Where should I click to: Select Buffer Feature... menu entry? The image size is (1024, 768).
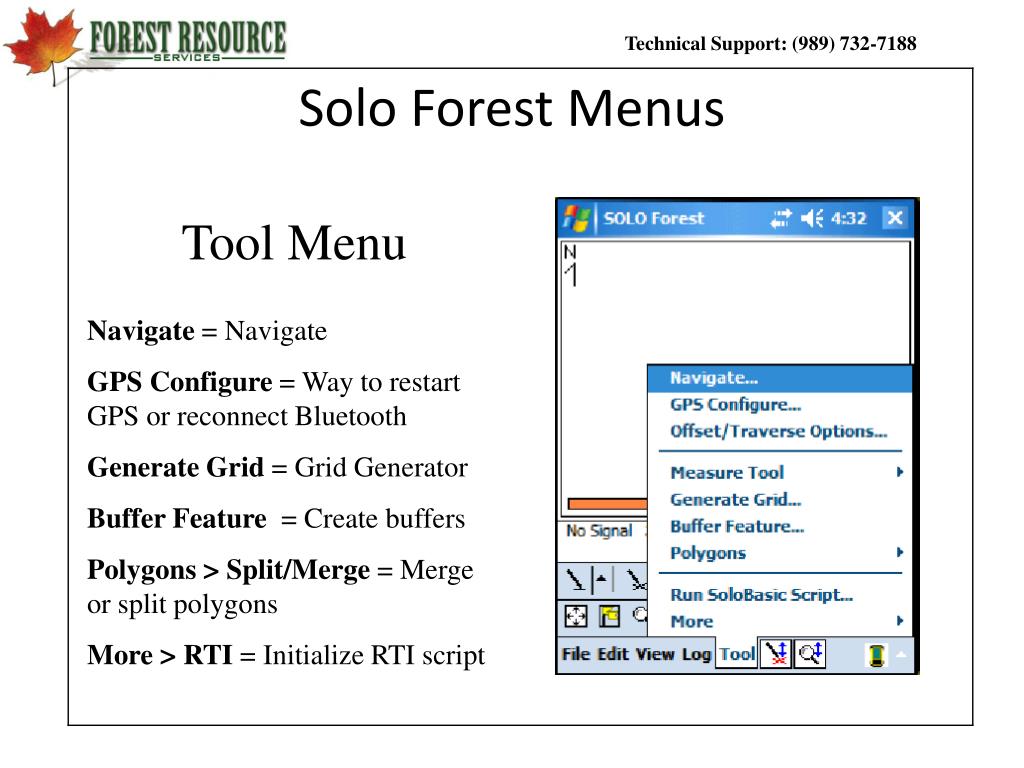(x=780, y=526)
